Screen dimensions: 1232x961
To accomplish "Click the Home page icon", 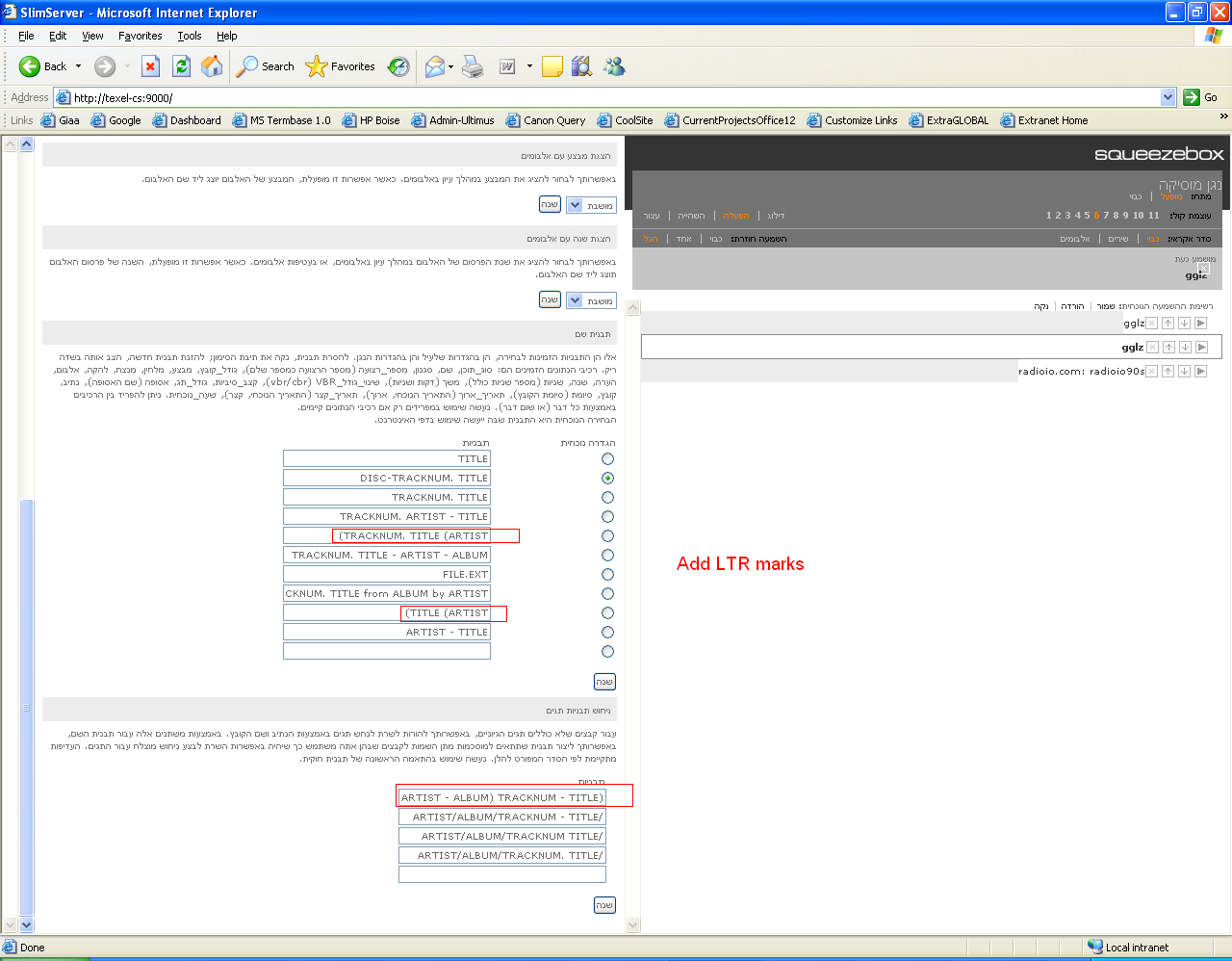I will [212, 66].
